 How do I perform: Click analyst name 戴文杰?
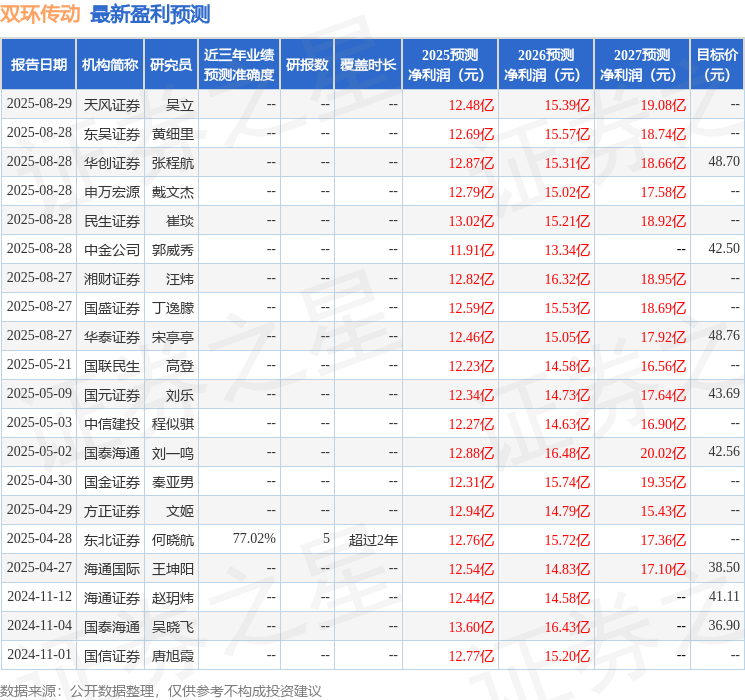[x=172, y=192]
